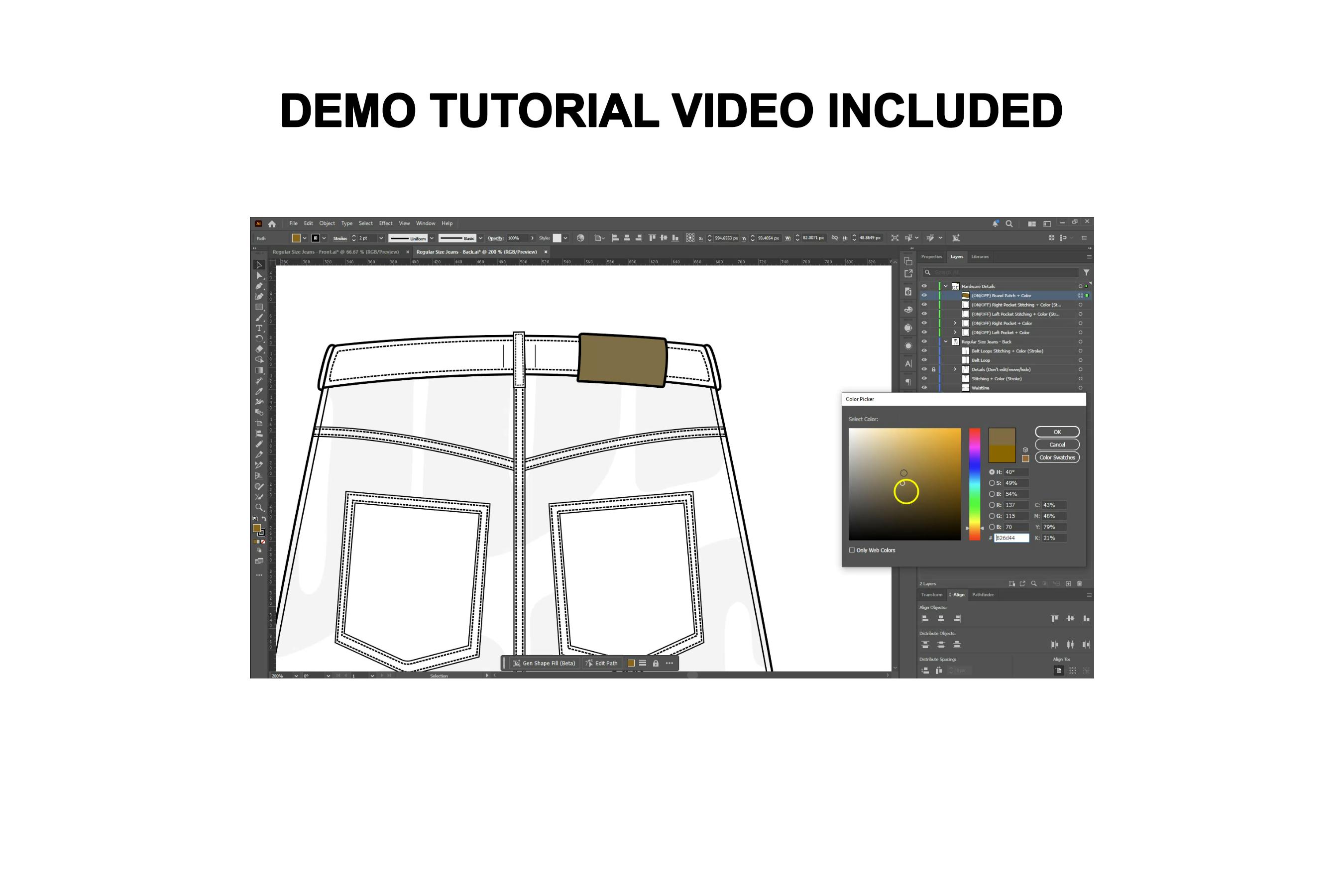The width and height of the screenshot is (1344, 896).
Task: Open the Uniform variable width profile dropdown
Action: [x=432, y=238]
